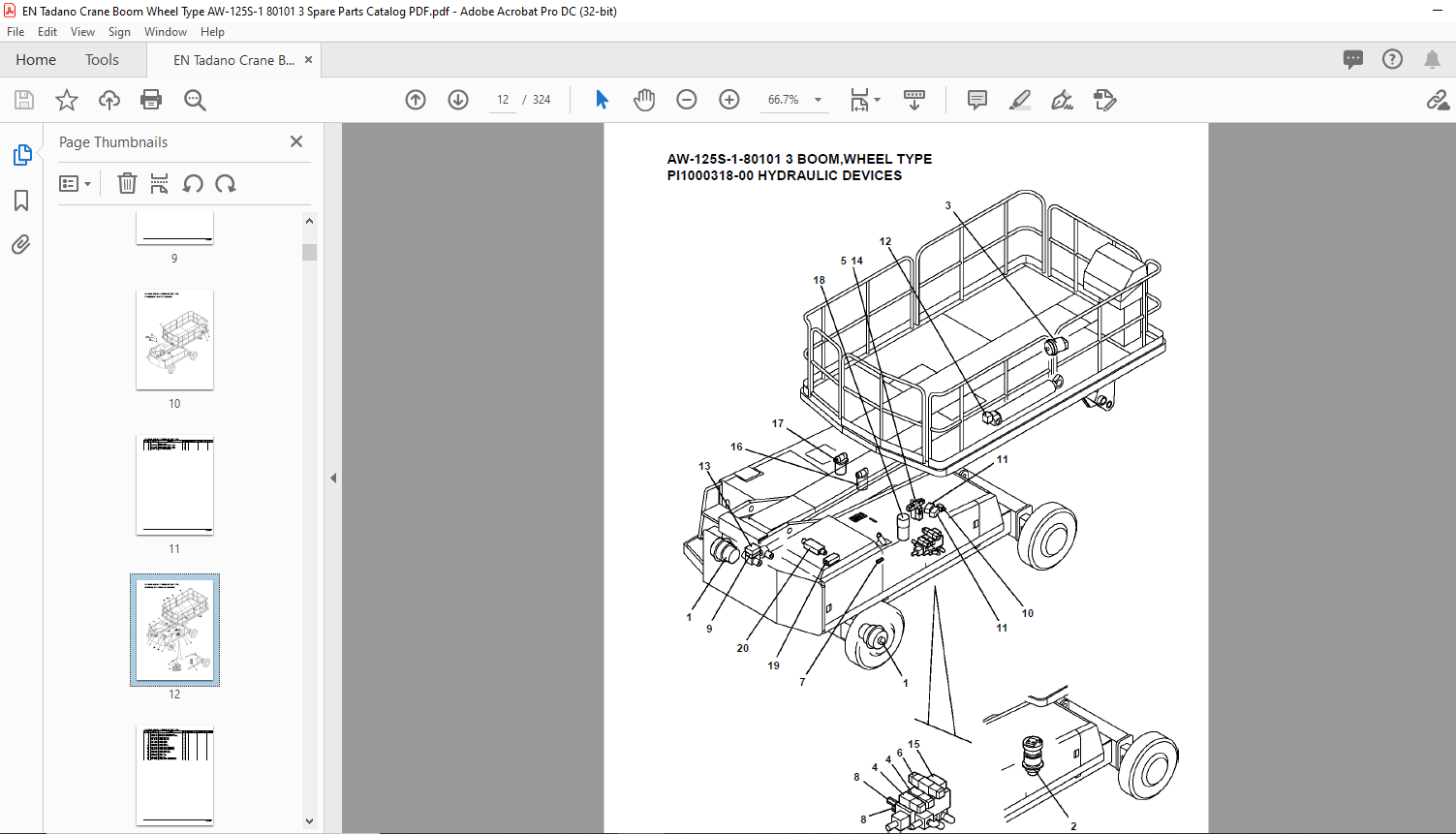
Task: Click the '324' total page count
Action: click(x=542, y=100)
